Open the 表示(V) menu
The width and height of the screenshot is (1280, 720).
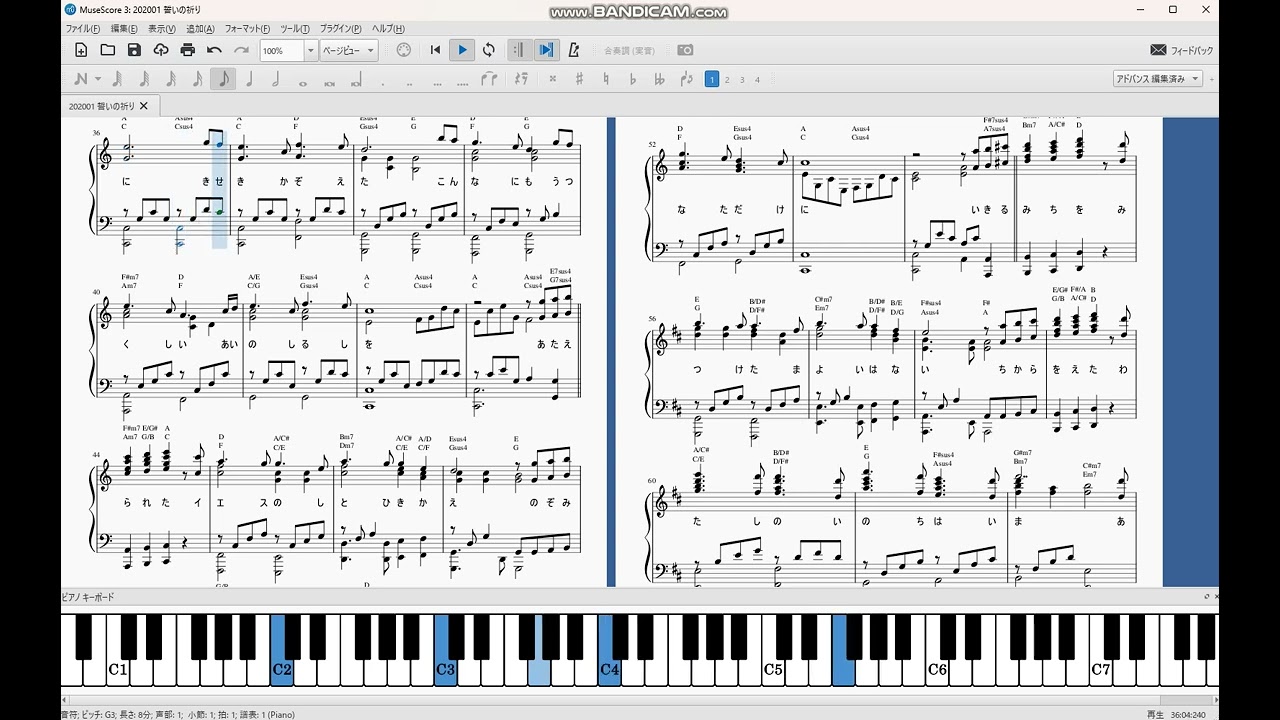pyautogui.click(x=162, y=29)
